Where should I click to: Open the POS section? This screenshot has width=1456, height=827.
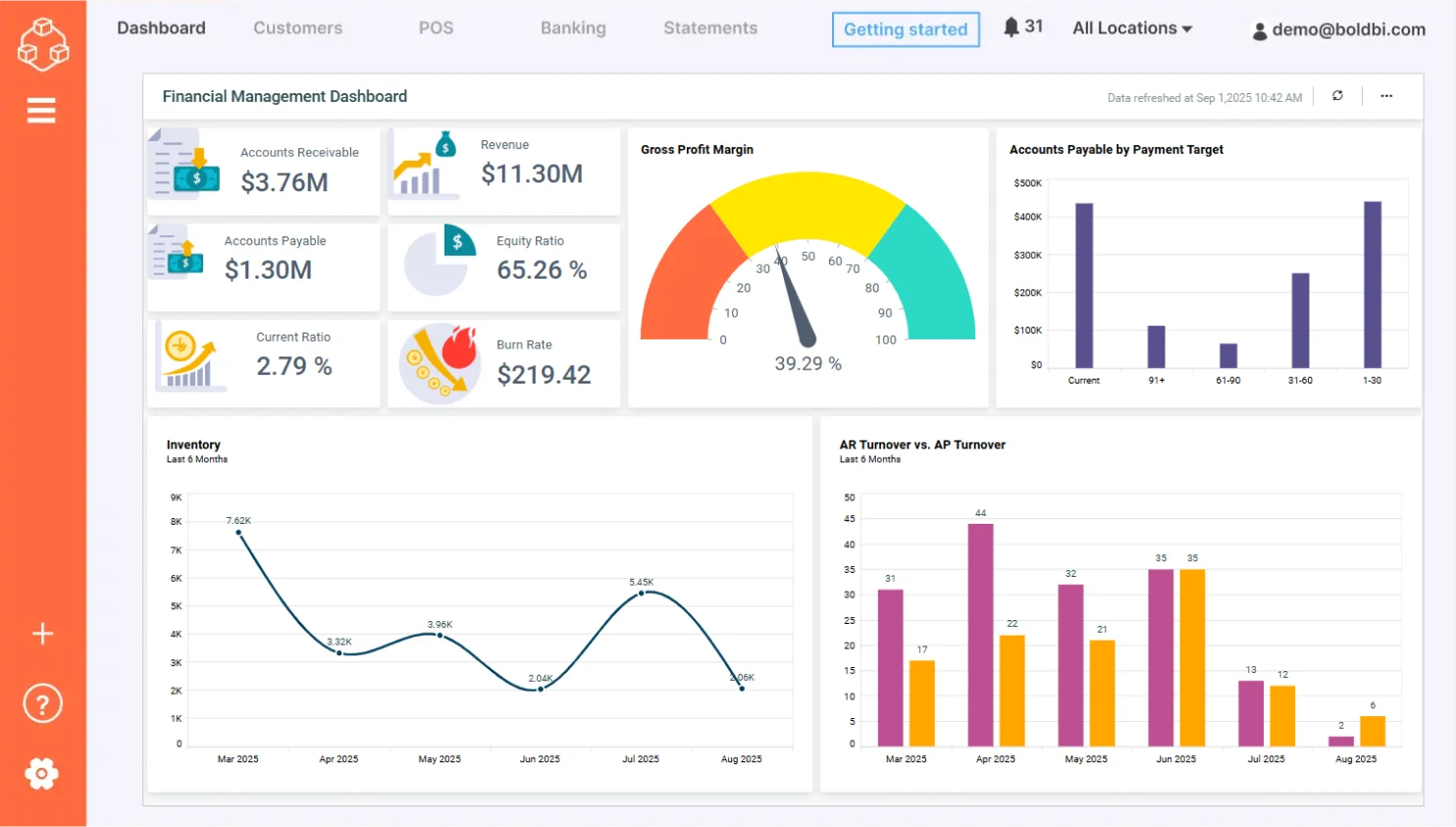tap(436, 27)
